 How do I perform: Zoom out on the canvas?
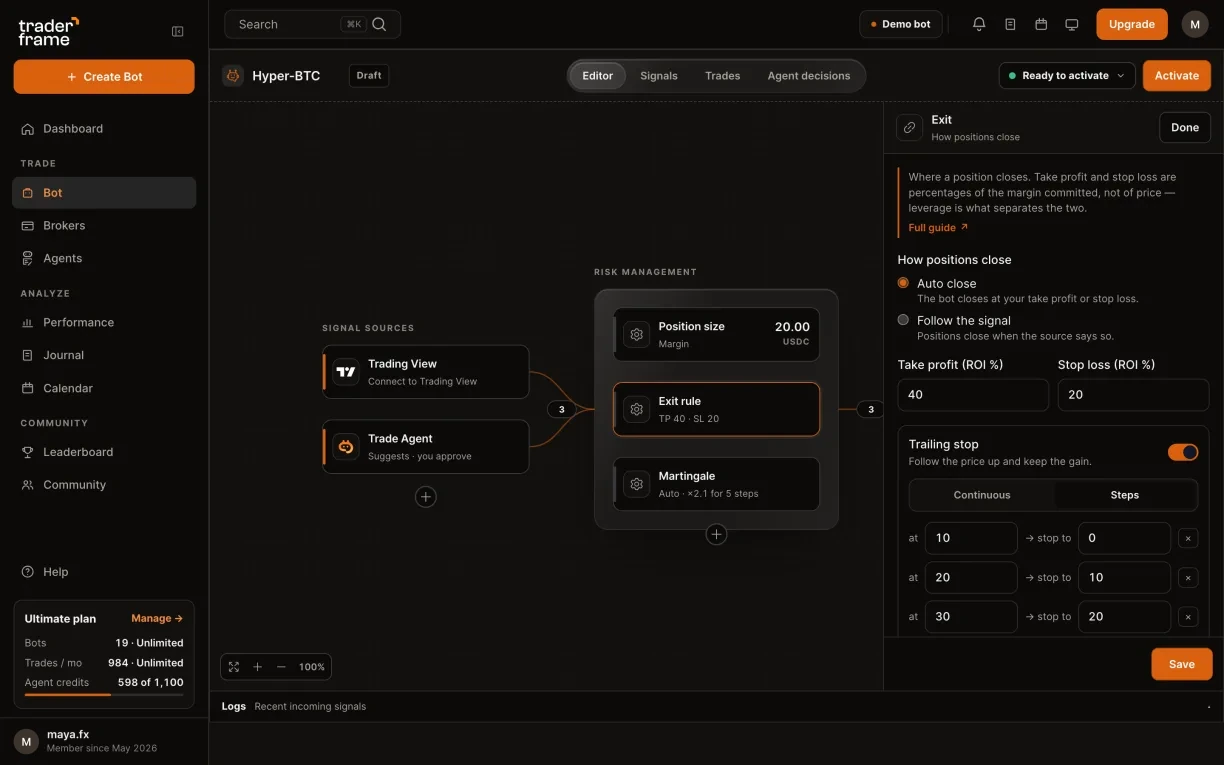click(x=281, y=667)
